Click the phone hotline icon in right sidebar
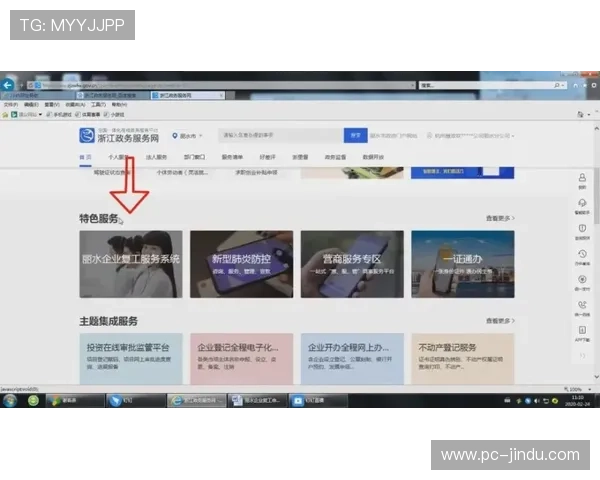The image size is (600, 480). point(582,305)
